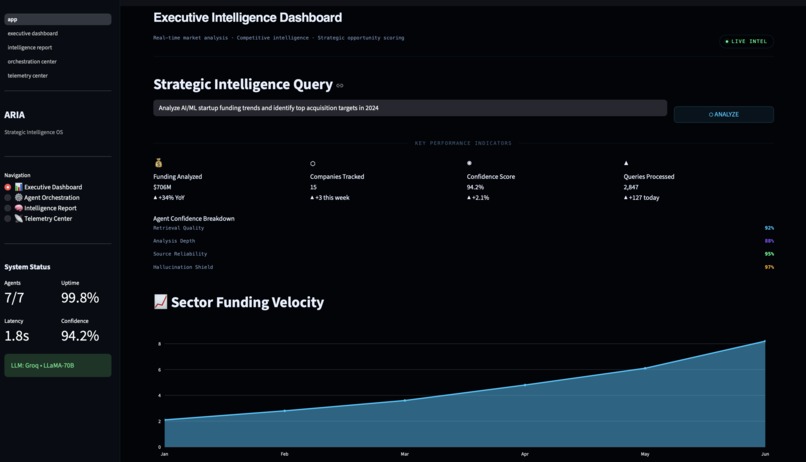The height and width of the screenshot is (462, 806).
Task: Click the chart emoji beside Sector Funding Velocity
Action: (160, 302)
